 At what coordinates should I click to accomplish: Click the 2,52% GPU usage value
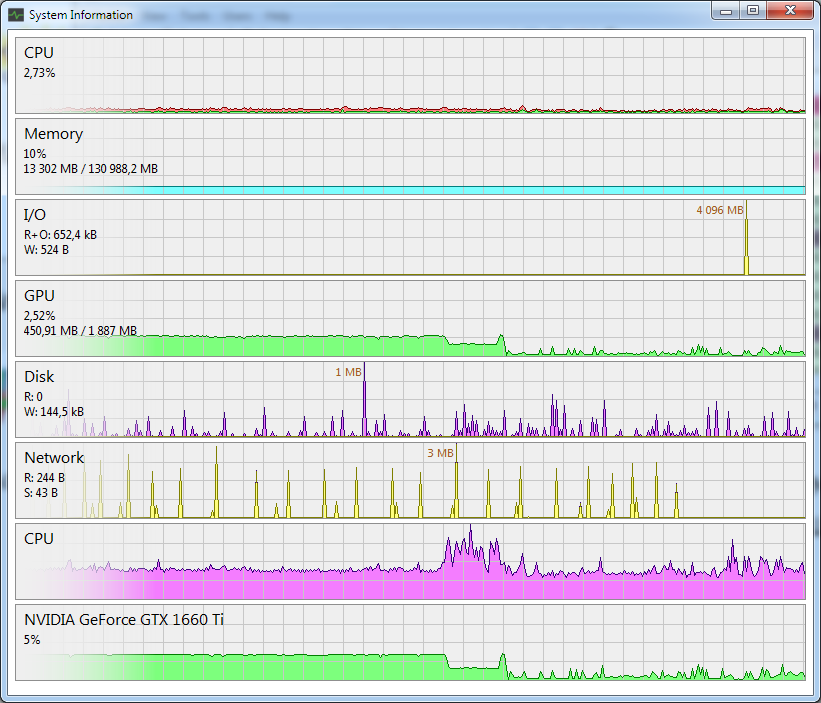[x=39, y=316]
